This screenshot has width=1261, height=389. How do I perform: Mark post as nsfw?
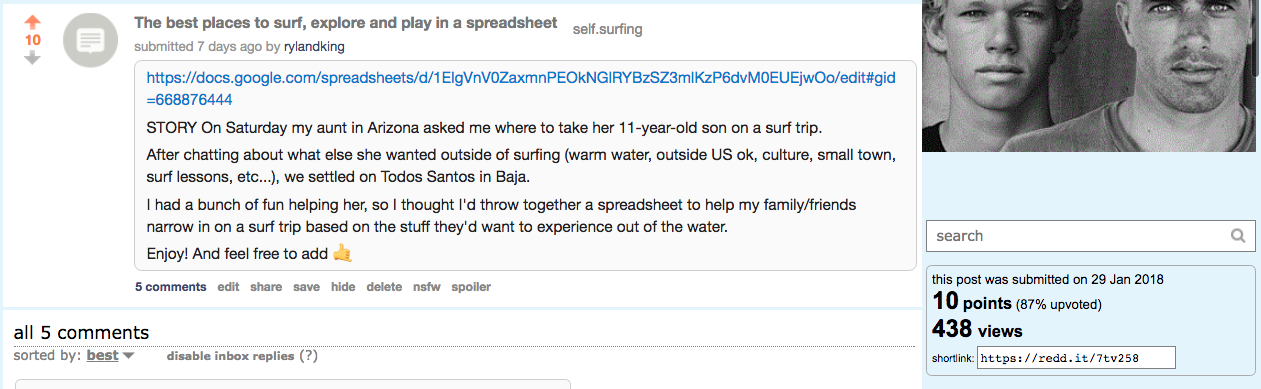tap(427, 287)
